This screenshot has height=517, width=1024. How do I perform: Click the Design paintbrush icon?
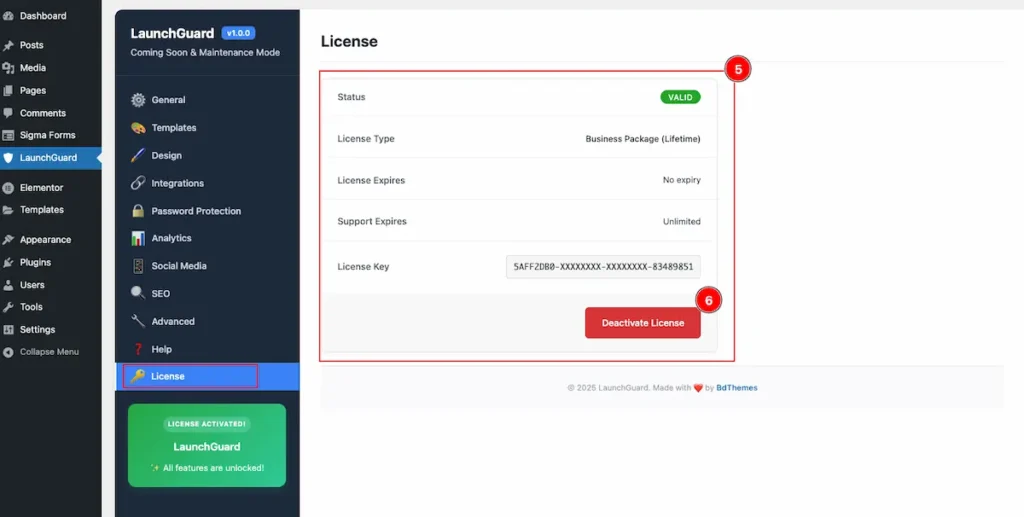click(x=138, y=155)
